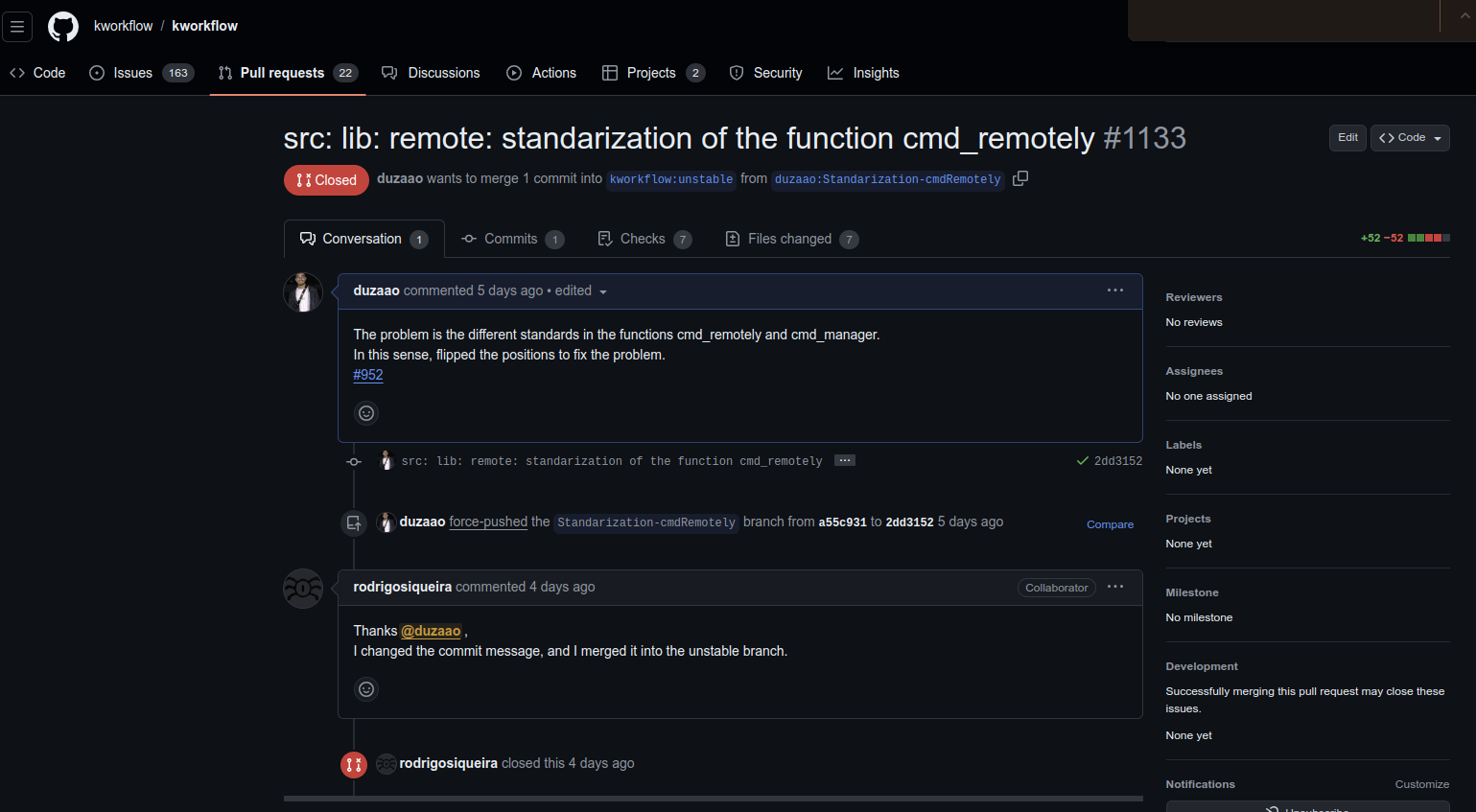Go to the Issues section
The image size is (1476, 812).
pyautogui.click(x=133, y=73)
